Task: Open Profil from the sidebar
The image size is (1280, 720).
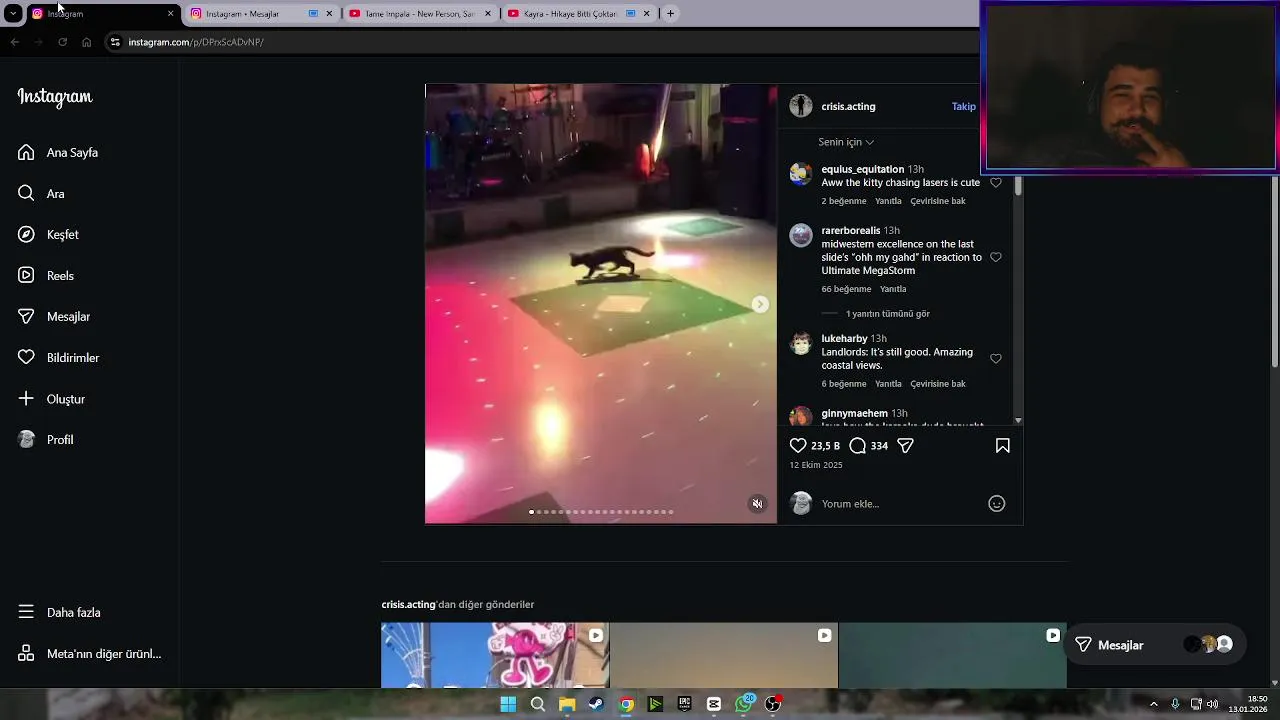Action: tap(46, 439)
